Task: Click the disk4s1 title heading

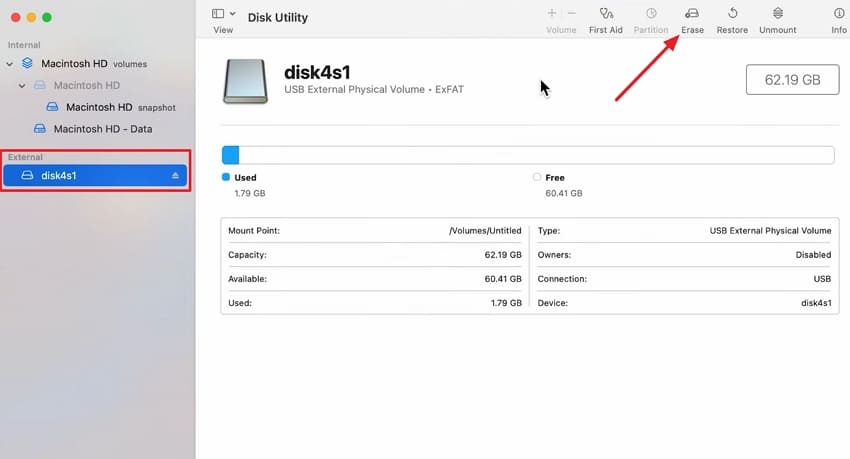Action: point(317,72)
